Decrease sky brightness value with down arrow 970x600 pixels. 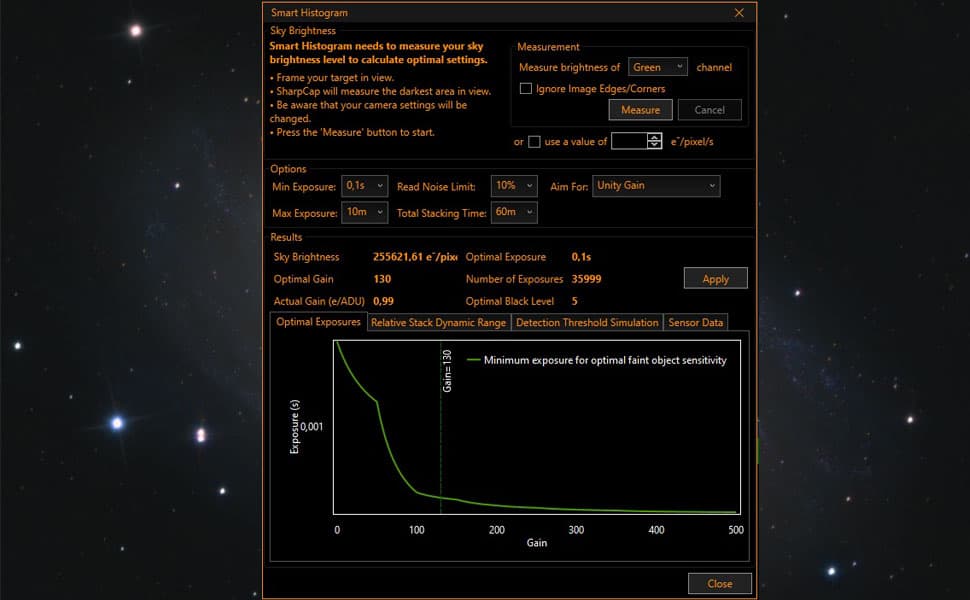(655, 145)
